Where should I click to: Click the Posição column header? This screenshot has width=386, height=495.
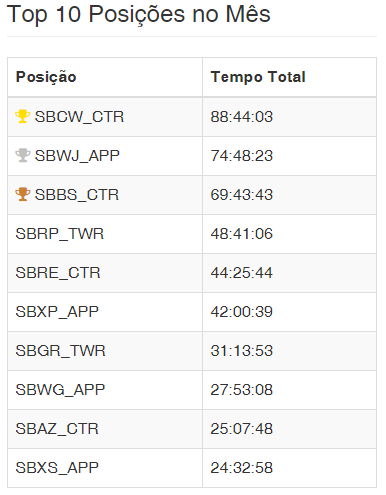tap(46, 77)
